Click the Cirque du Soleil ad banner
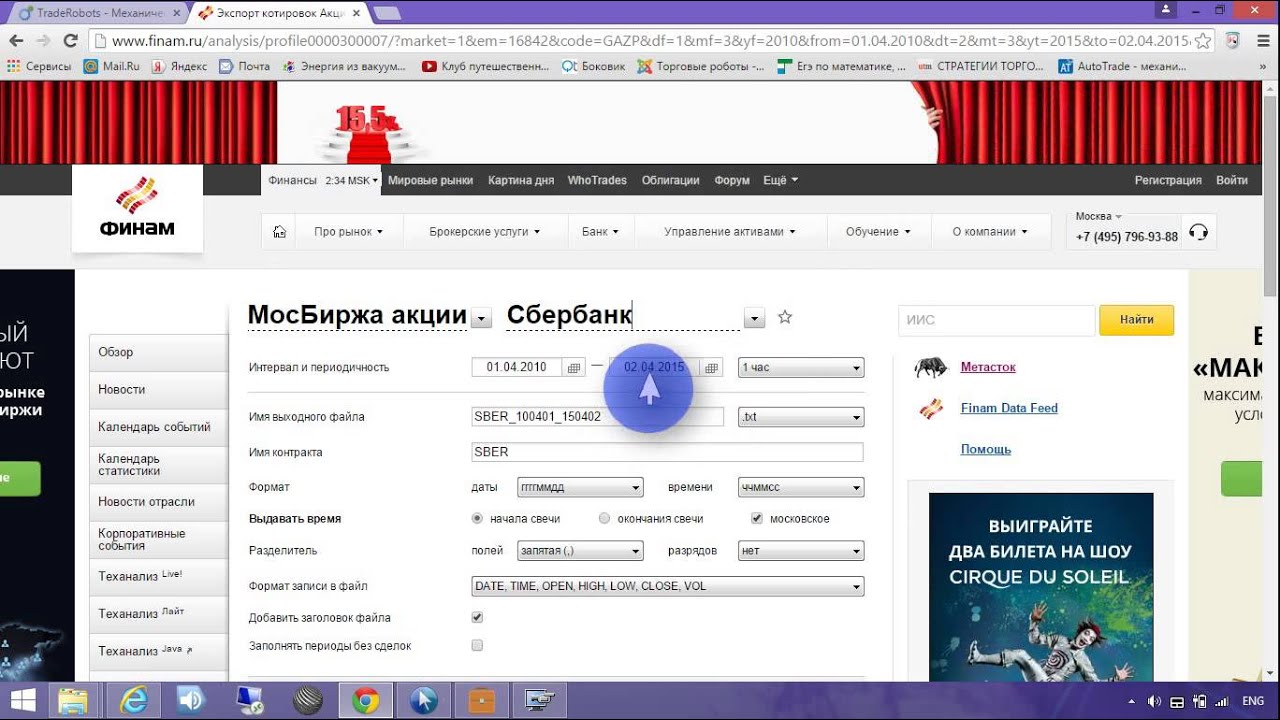1280x720 pixels. click(1040, 587)
